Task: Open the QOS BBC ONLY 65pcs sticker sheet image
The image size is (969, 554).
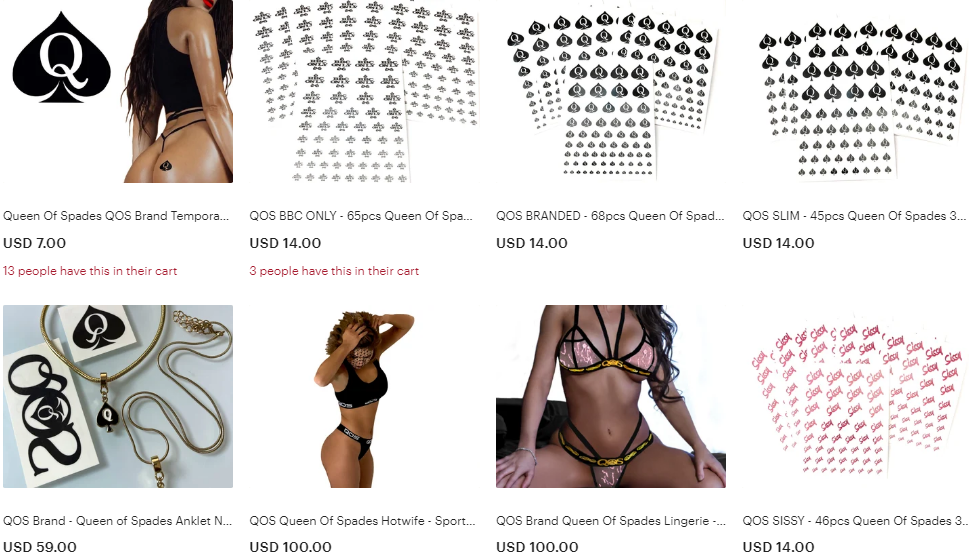Action: point(364,92)
